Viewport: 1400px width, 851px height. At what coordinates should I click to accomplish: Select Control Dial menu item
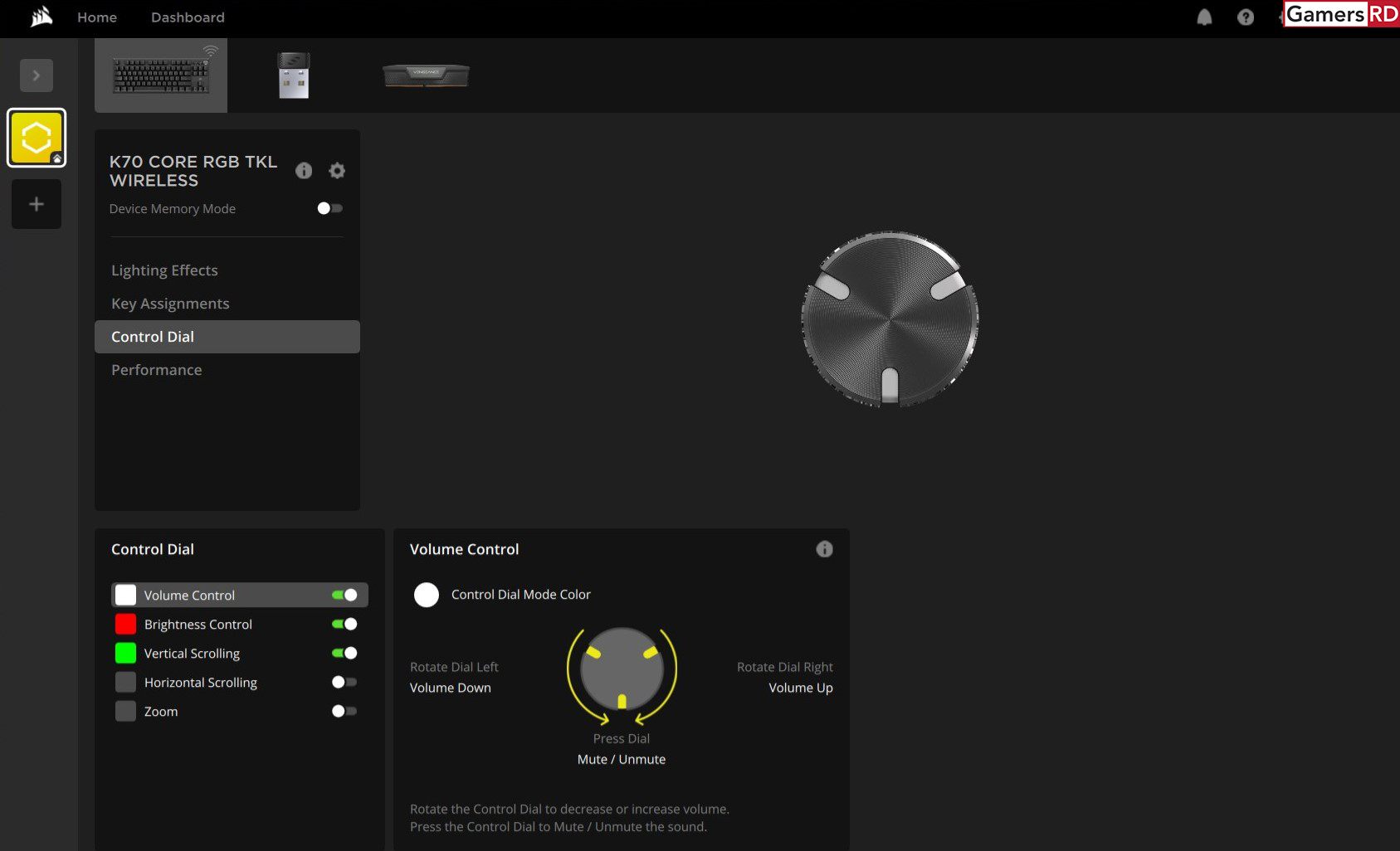(227, 337)
